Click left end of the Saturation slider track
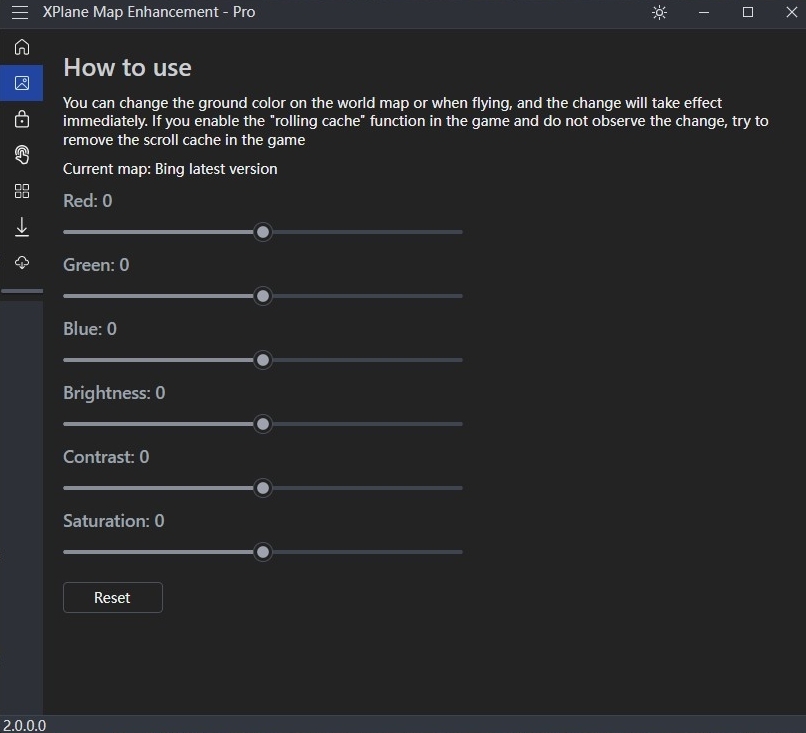The height and width of the screenshot is (733, 806). click(x=66, y=552)
